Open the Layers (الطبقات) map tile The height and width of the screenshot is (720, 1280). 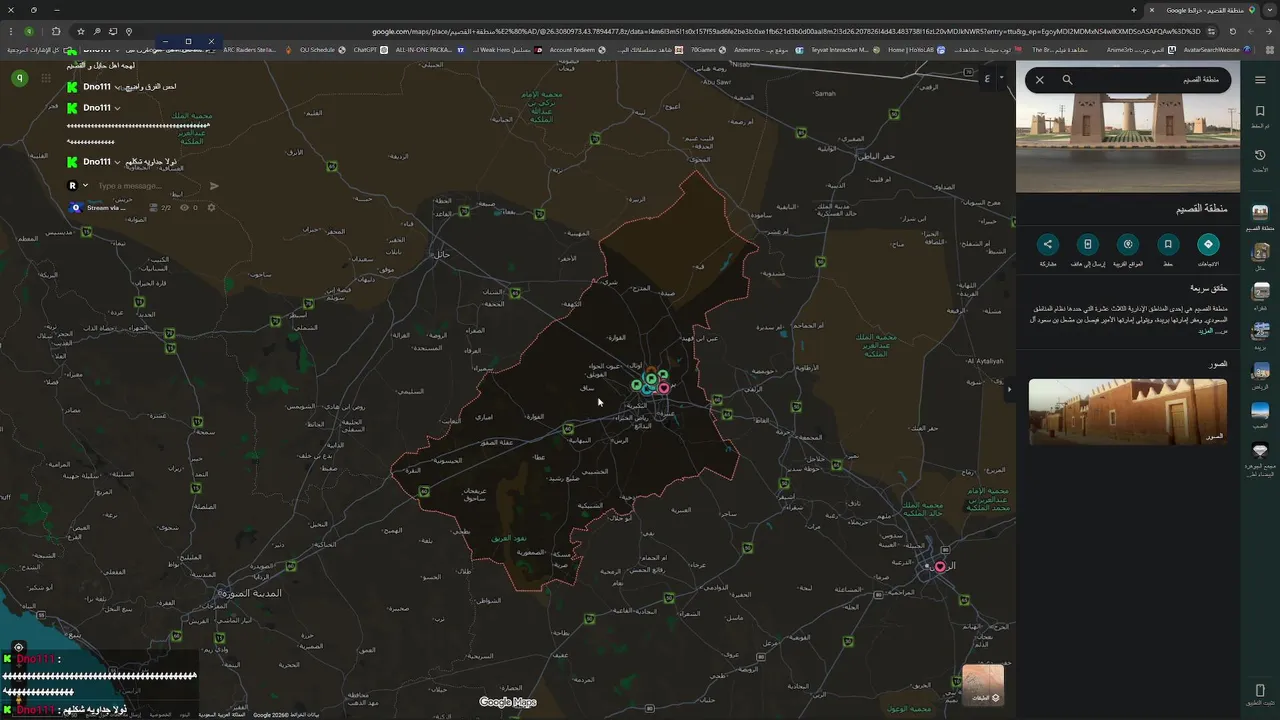(x=983, y=685)
